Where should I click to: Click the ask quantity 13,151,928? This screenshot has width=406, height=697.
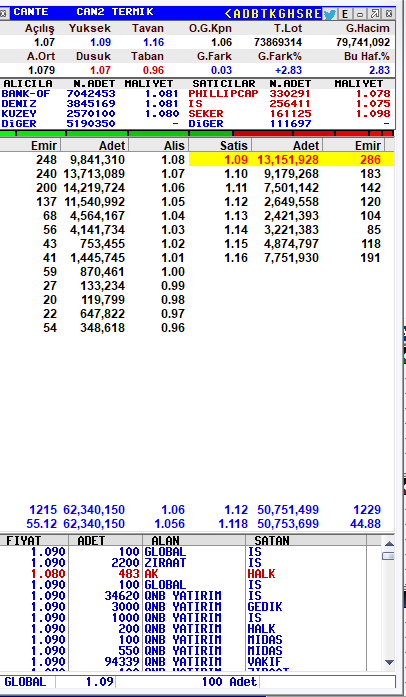point(288,160)
